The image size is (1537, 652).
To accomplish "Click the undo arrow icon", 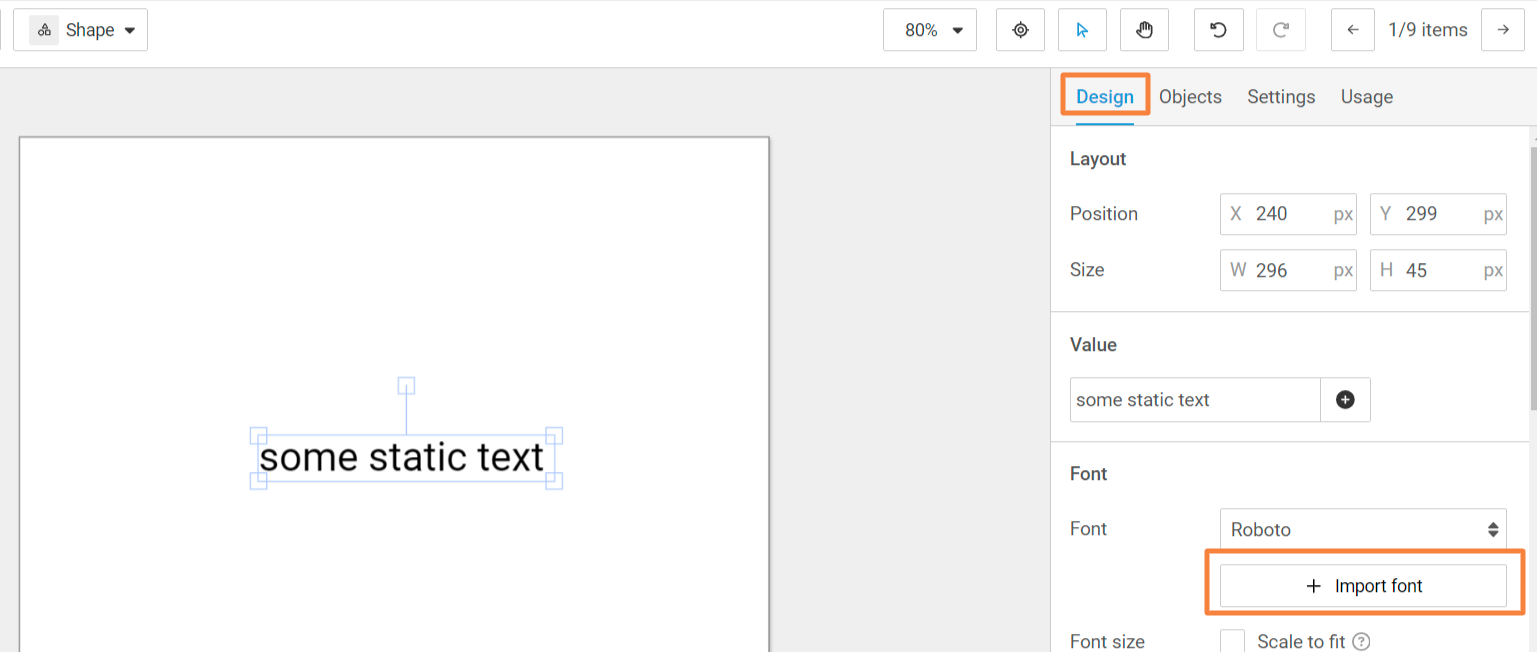I will tap(1218, 30).
